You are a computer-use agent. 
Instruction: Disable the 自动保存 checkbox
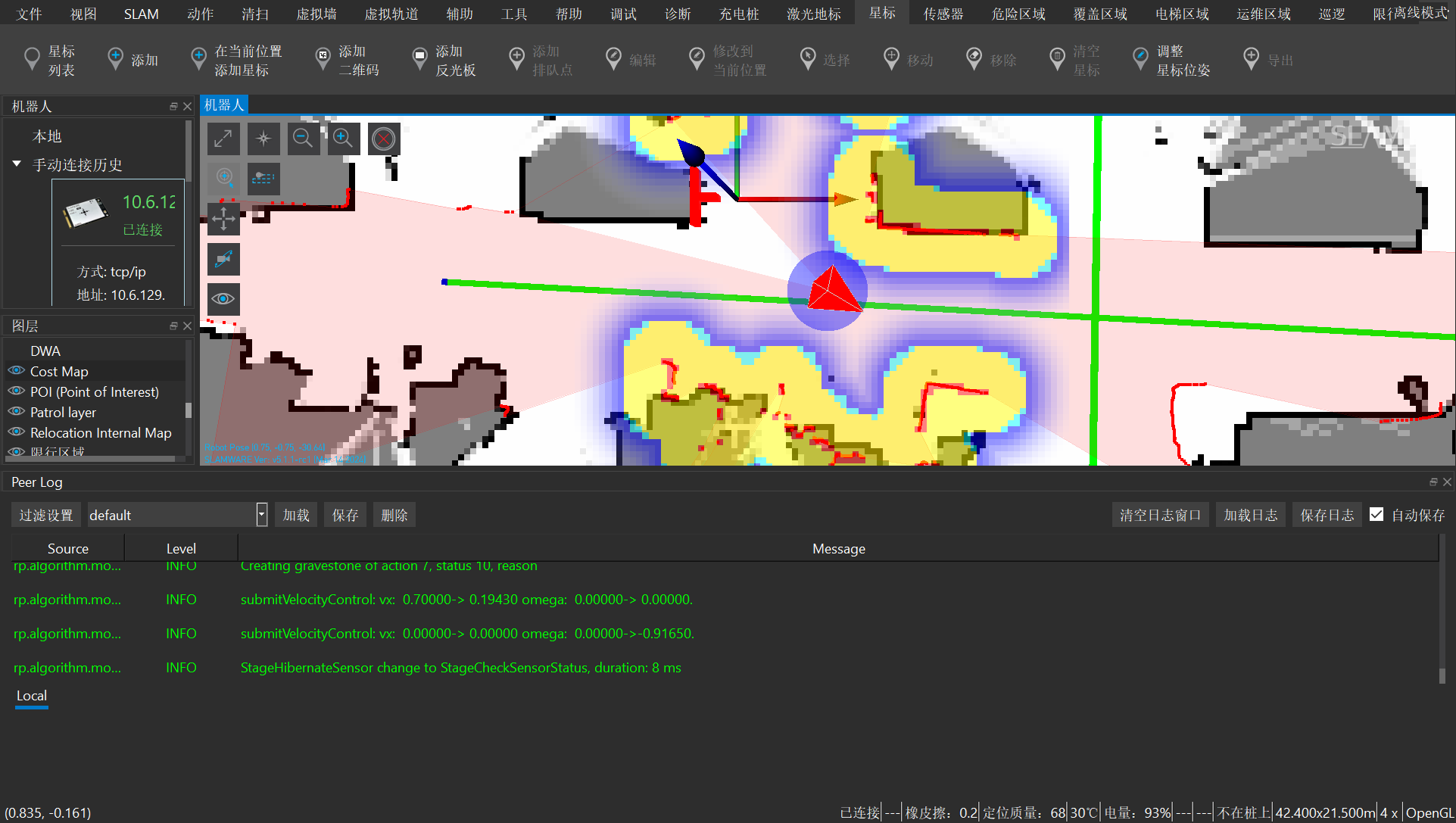(x=1376, y=514)
